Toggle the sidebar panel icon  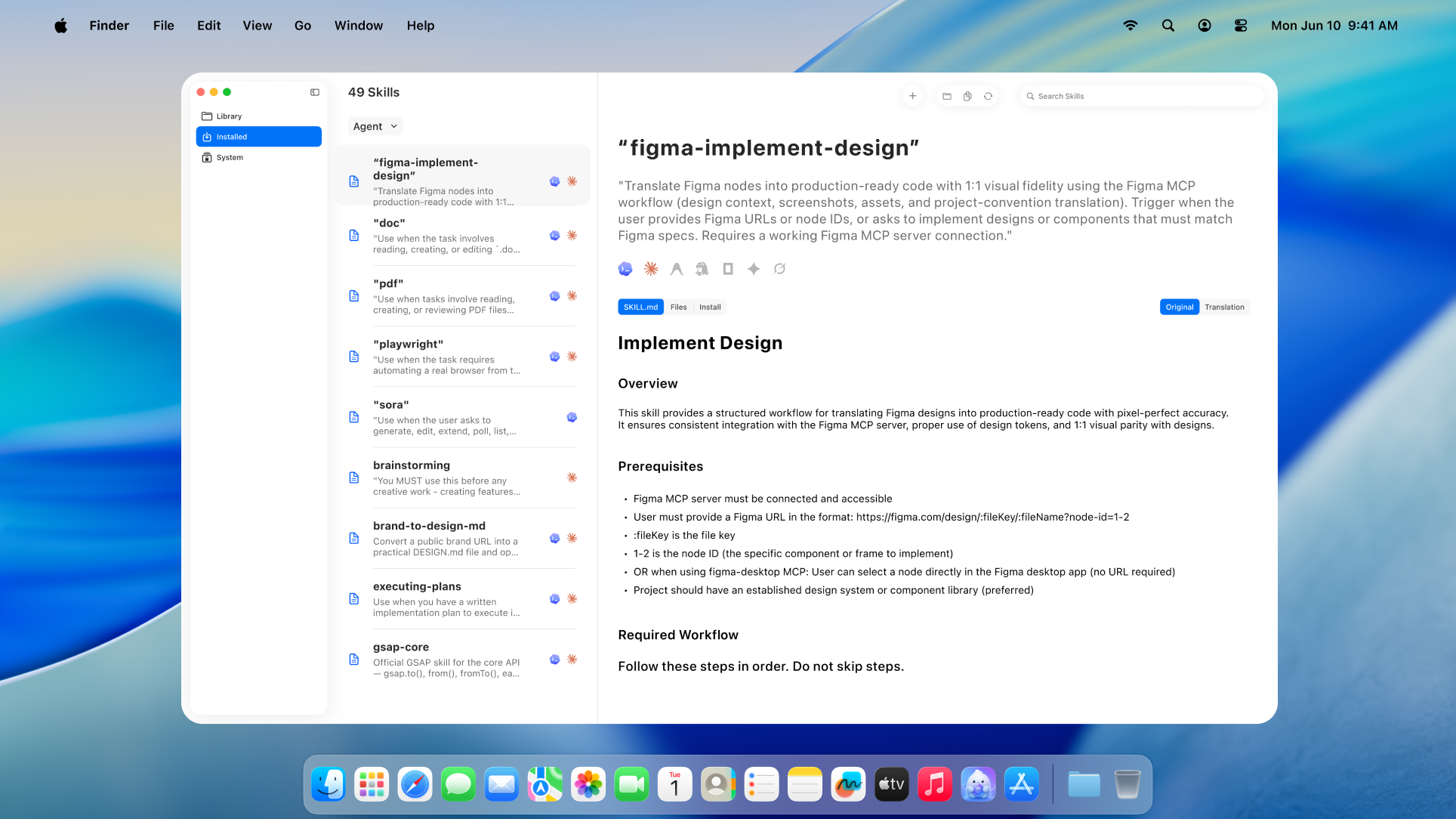pos(315,92)
